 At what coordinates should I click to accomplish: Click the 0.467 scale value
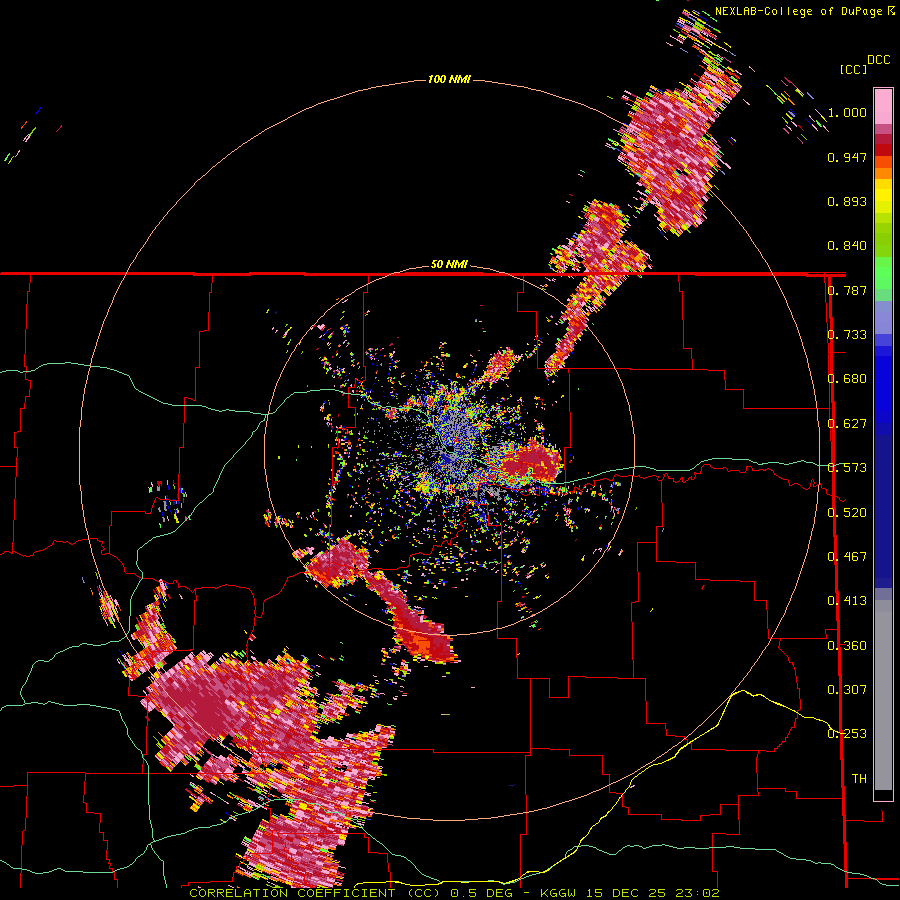(847, 557)
